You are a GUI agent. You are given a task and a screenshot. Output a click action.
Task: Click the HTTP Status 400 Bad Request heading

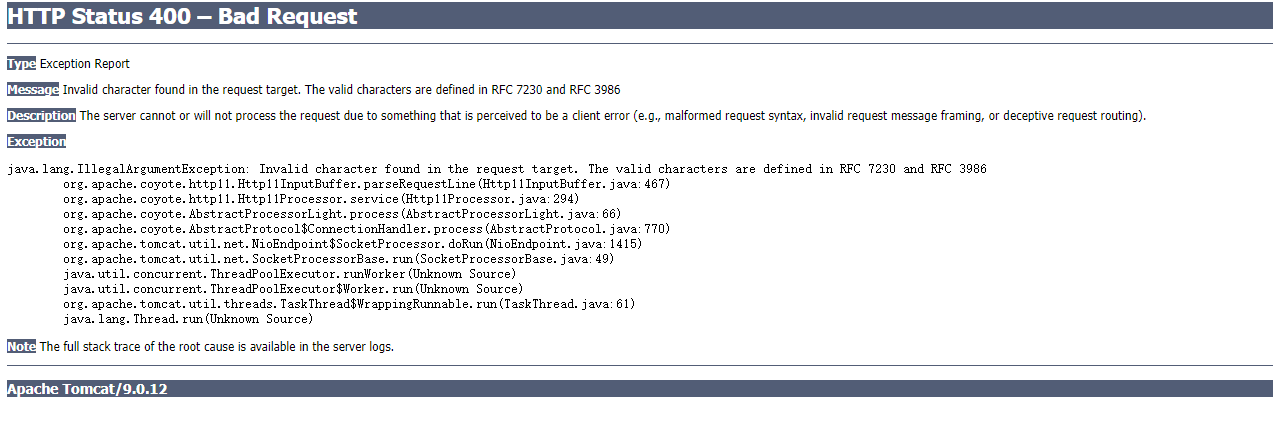tap(182, 17)
